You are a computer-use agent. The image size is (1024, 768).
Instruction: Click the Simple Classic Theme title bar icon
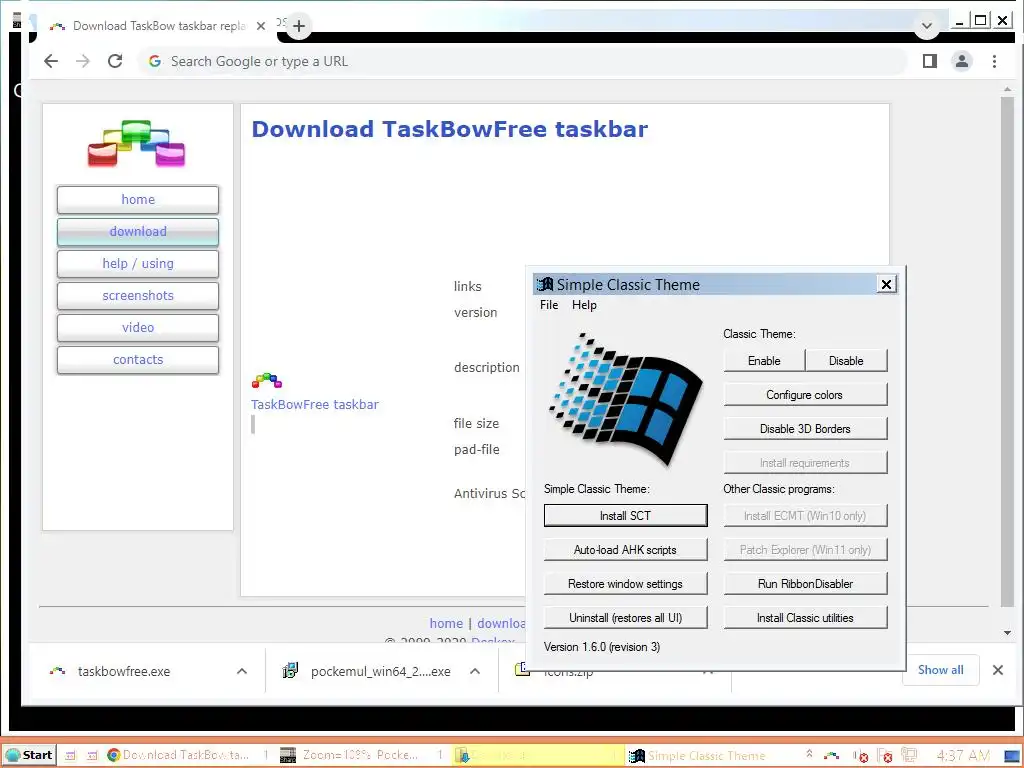pos(545,285)
